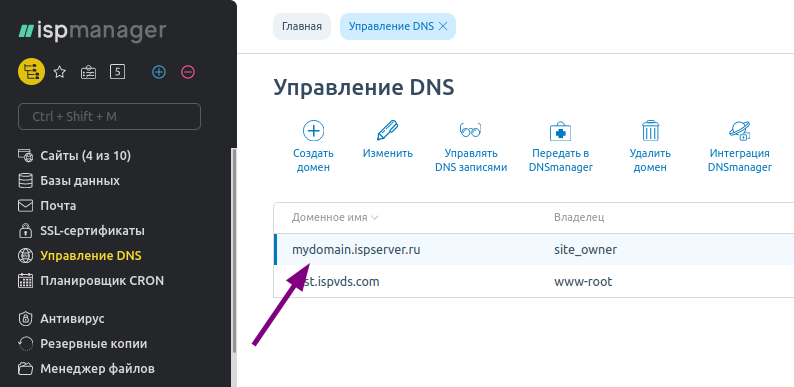This screenshot has height=387, width=794.
Task: Click the Базы данных database icon
Action: tap(25, 181)
